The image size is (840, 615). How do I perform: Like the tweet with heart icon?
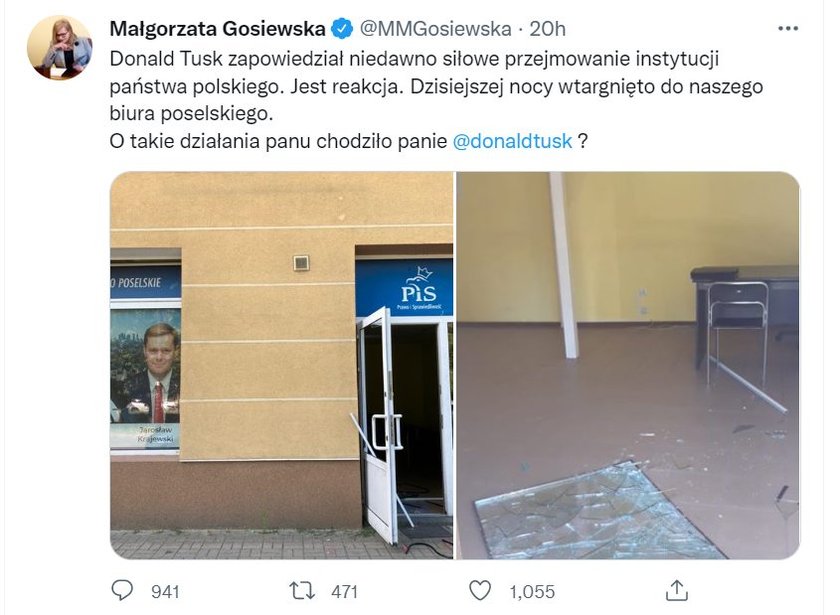pos(480,590)
